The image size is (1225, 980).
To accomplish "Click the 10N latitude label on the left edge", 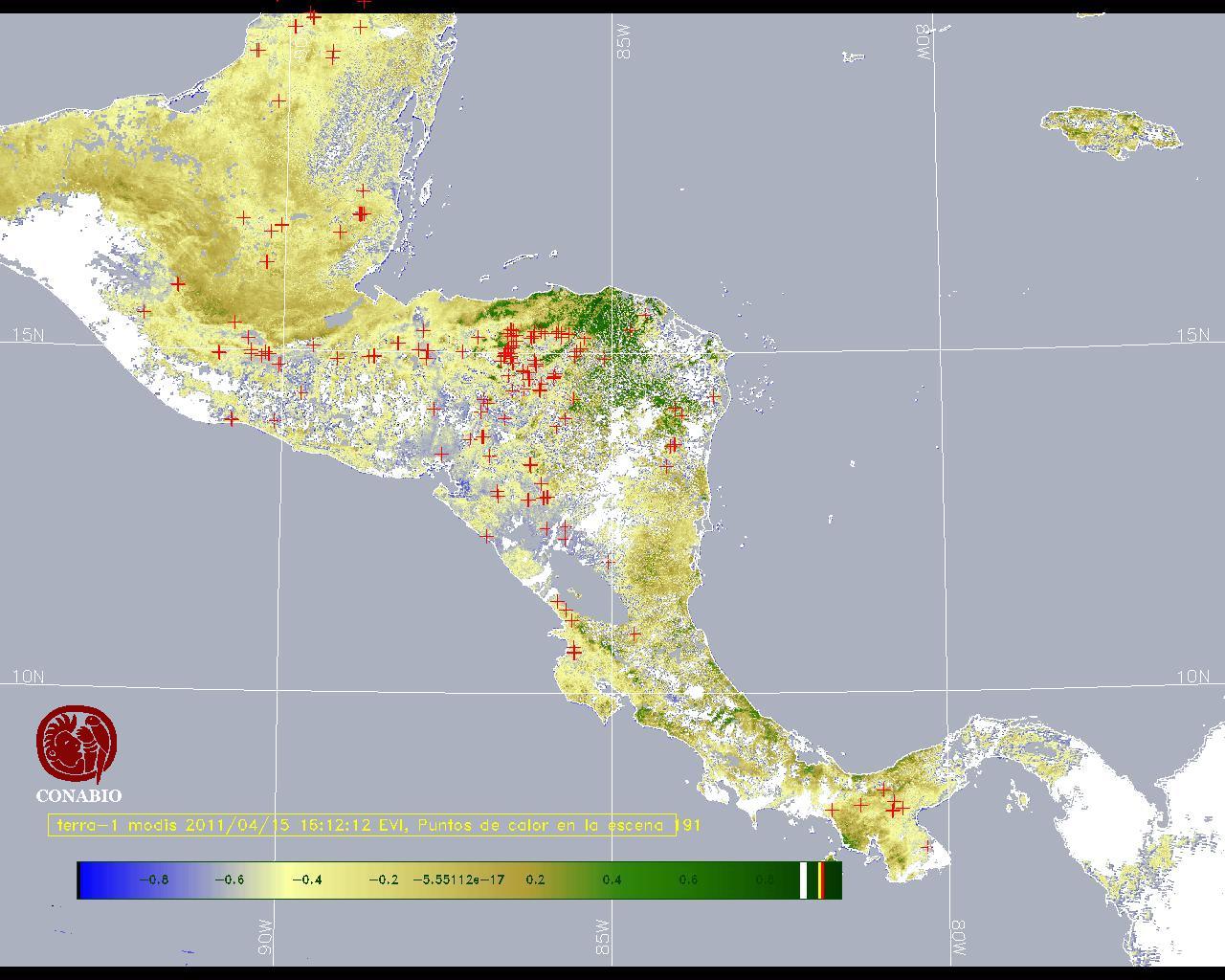I will click(x=28, y=677).
